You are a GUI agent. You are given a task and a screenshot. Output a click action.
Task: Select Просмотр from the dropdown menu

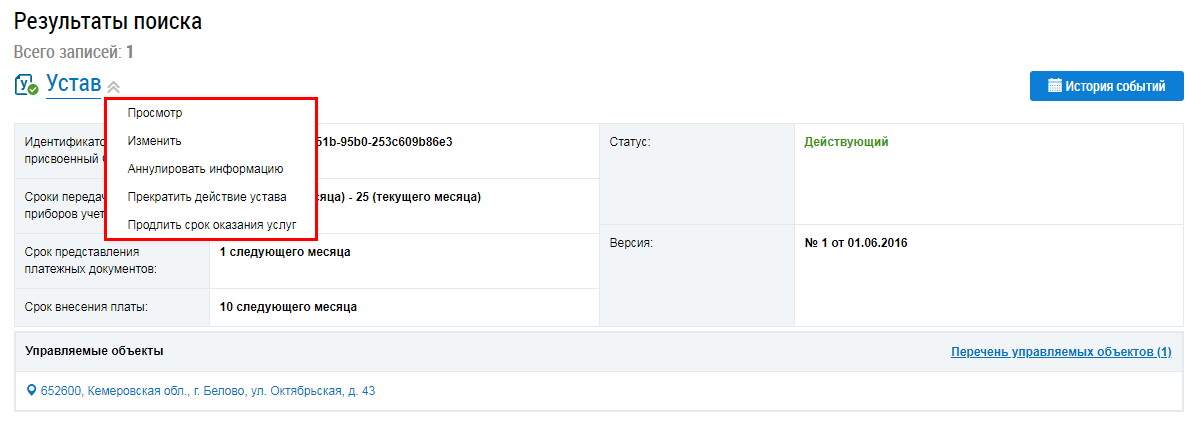(x=155, y=113)
